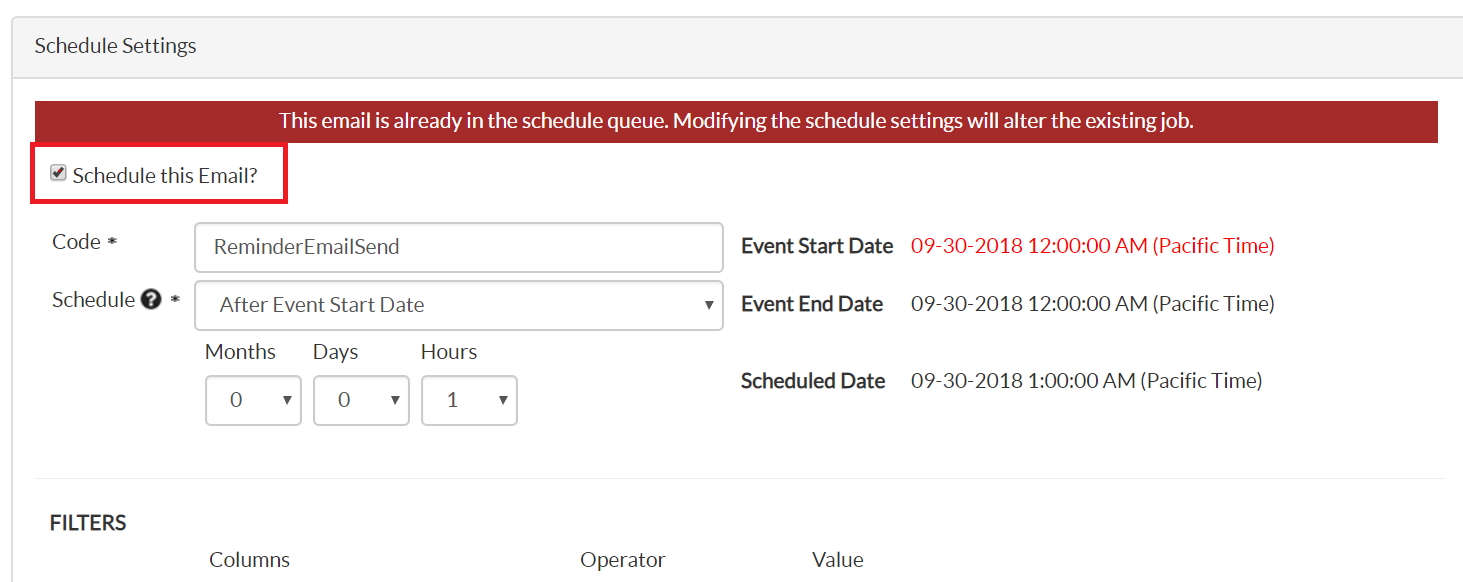Click the Code field label
Screen dimensions: 1463x582
[76, 242]
